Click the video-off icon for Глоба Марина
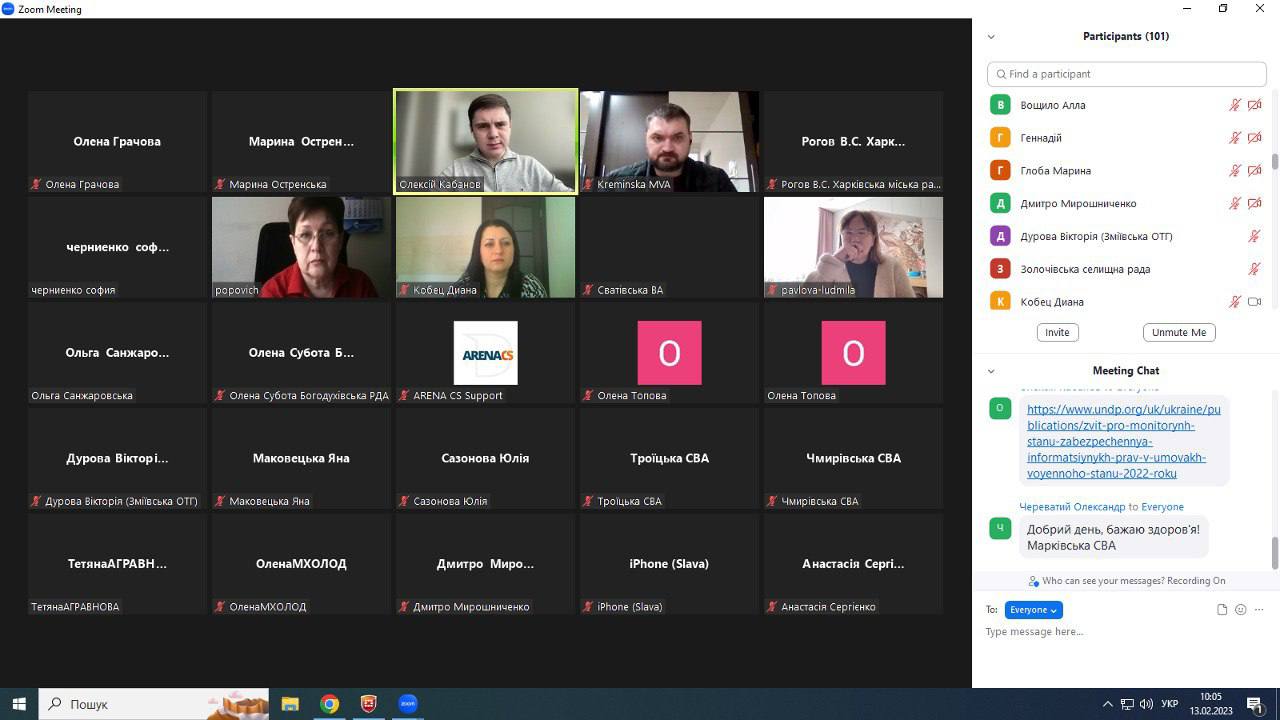 1254,171
